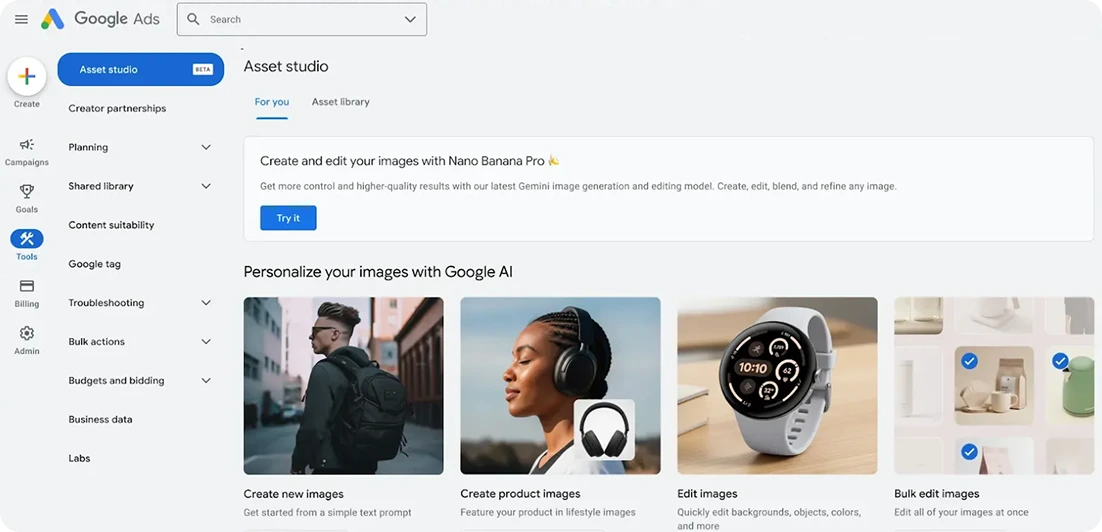Image resolution: width=1102 pixels, height=532 pixels.
Task: Open Business data menu item
Action: [x=101, y=420]
